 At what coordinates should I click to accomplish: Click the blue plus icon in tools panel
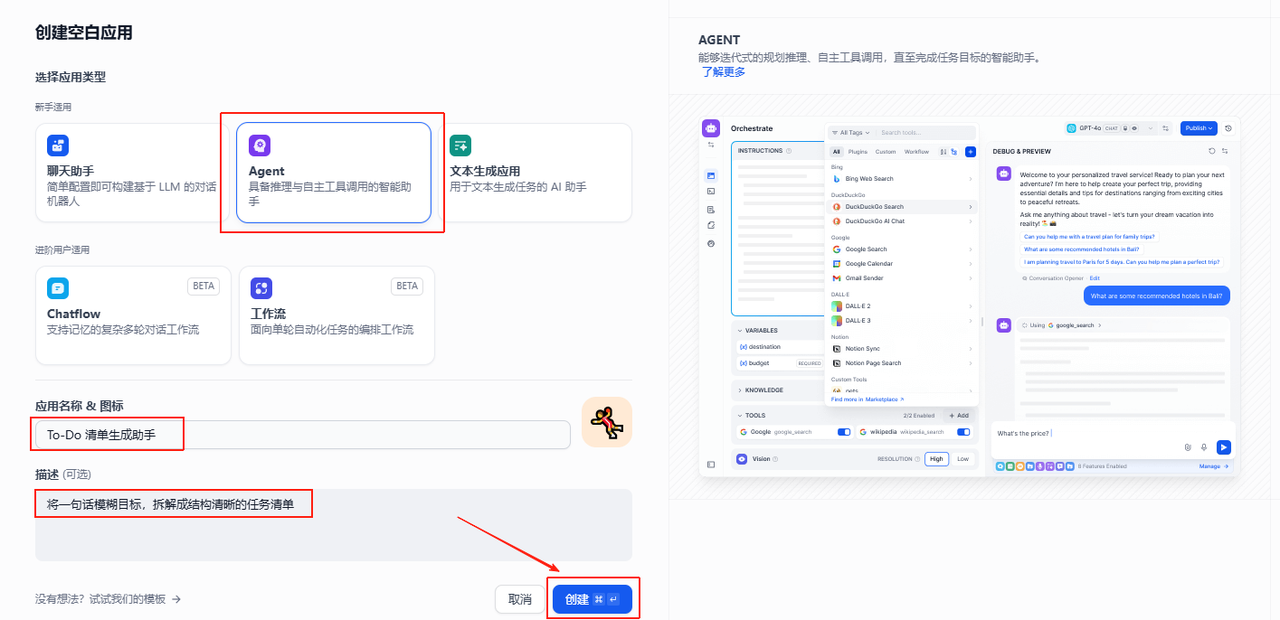click(969, 152)
